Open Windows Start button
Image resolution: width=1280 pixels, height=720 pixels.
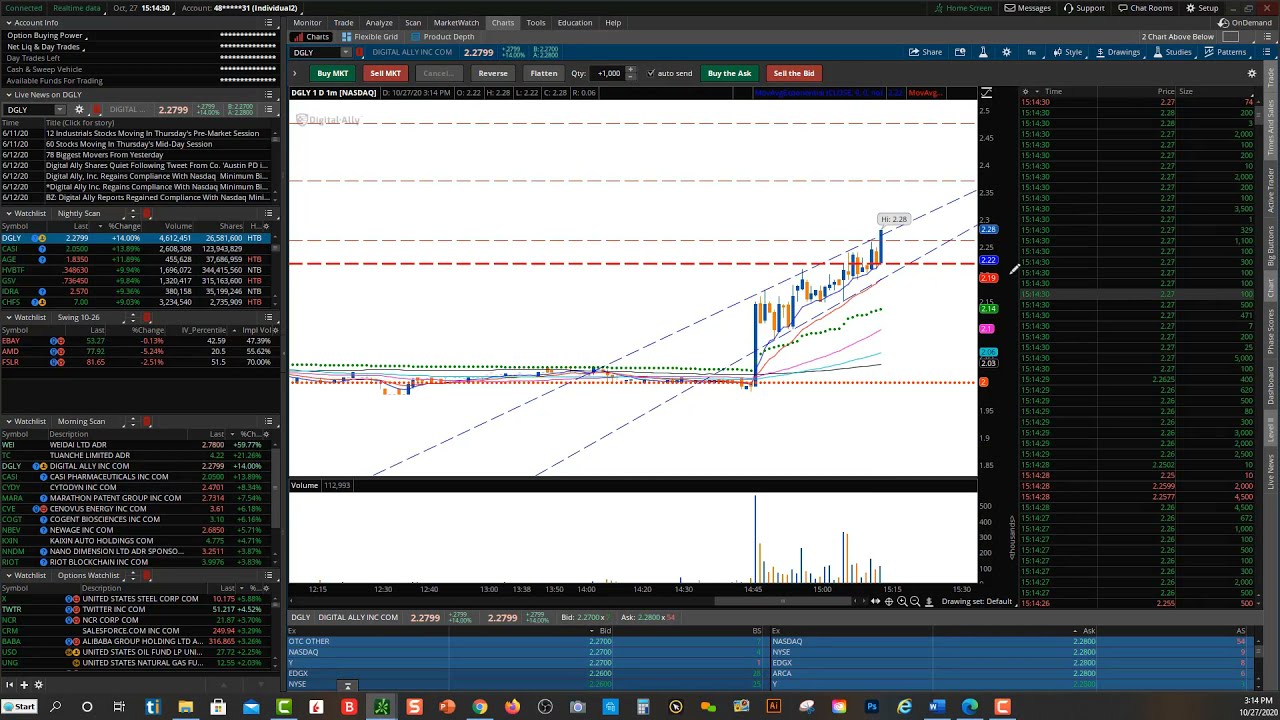pos(20,707)
